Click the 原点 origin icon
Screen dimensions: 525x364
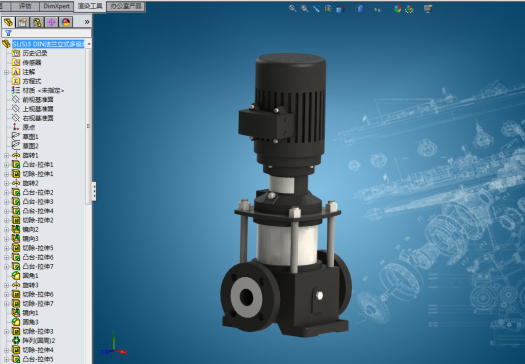[x=16, y=127]
